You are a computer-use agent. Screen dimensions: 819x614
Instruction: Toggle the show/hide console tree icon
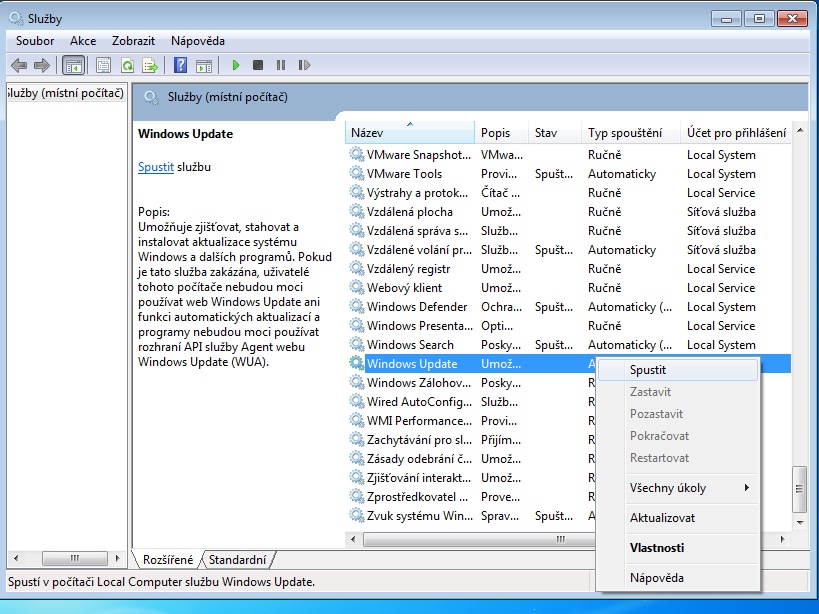pos(73,65)
